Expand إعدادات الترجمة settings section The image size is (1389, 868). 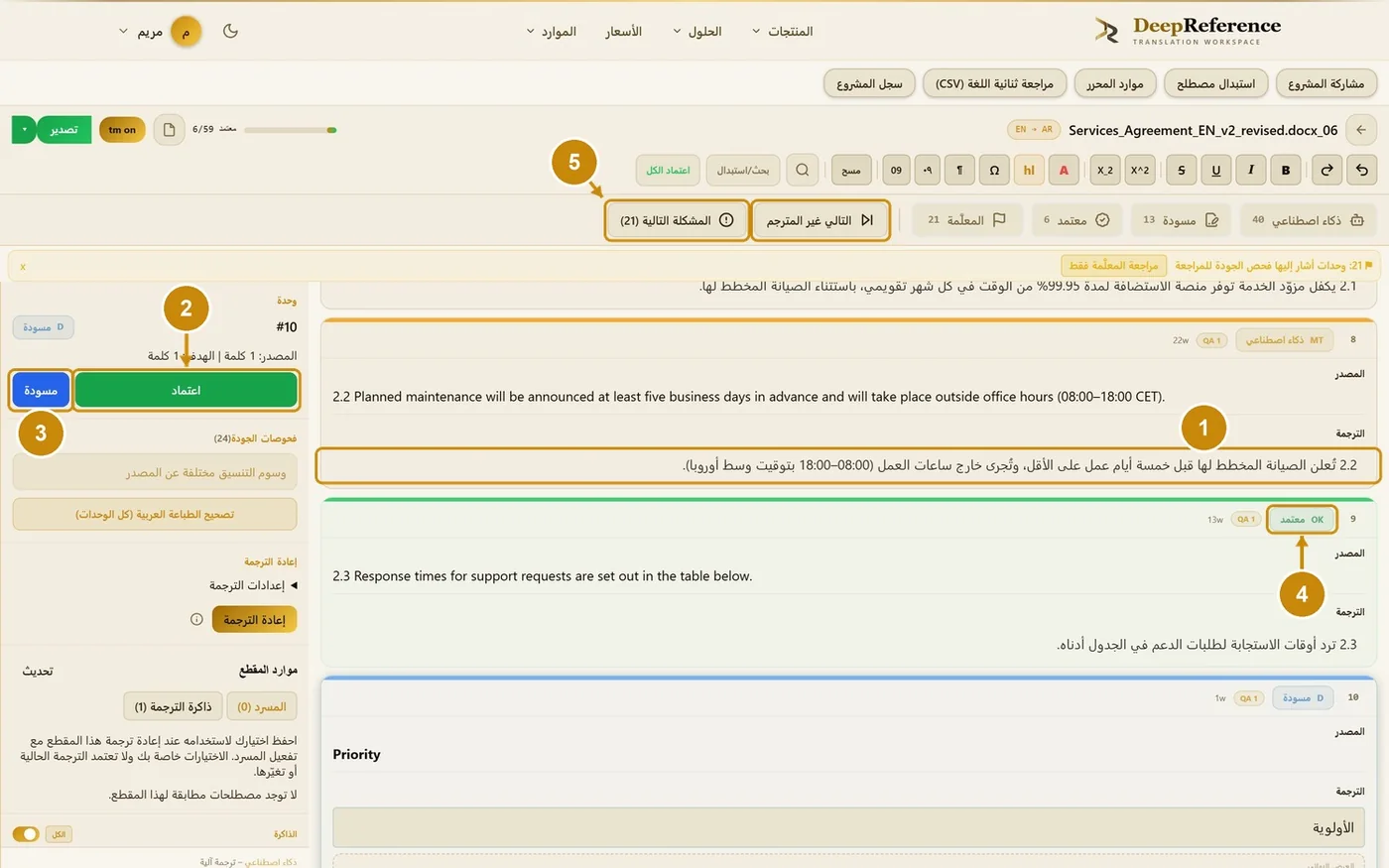tap(253, 585)
